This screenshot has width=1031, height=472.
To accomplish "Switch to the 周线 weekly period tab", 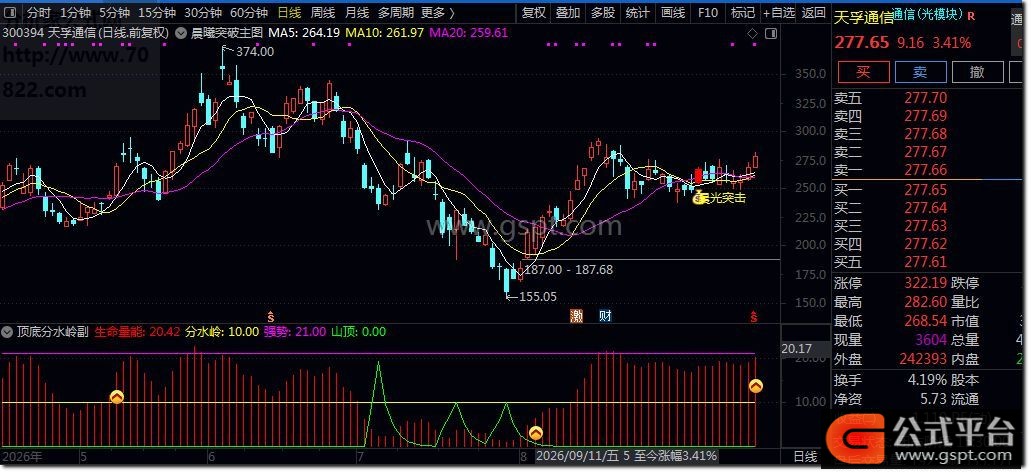I will (x=323, y=12).
